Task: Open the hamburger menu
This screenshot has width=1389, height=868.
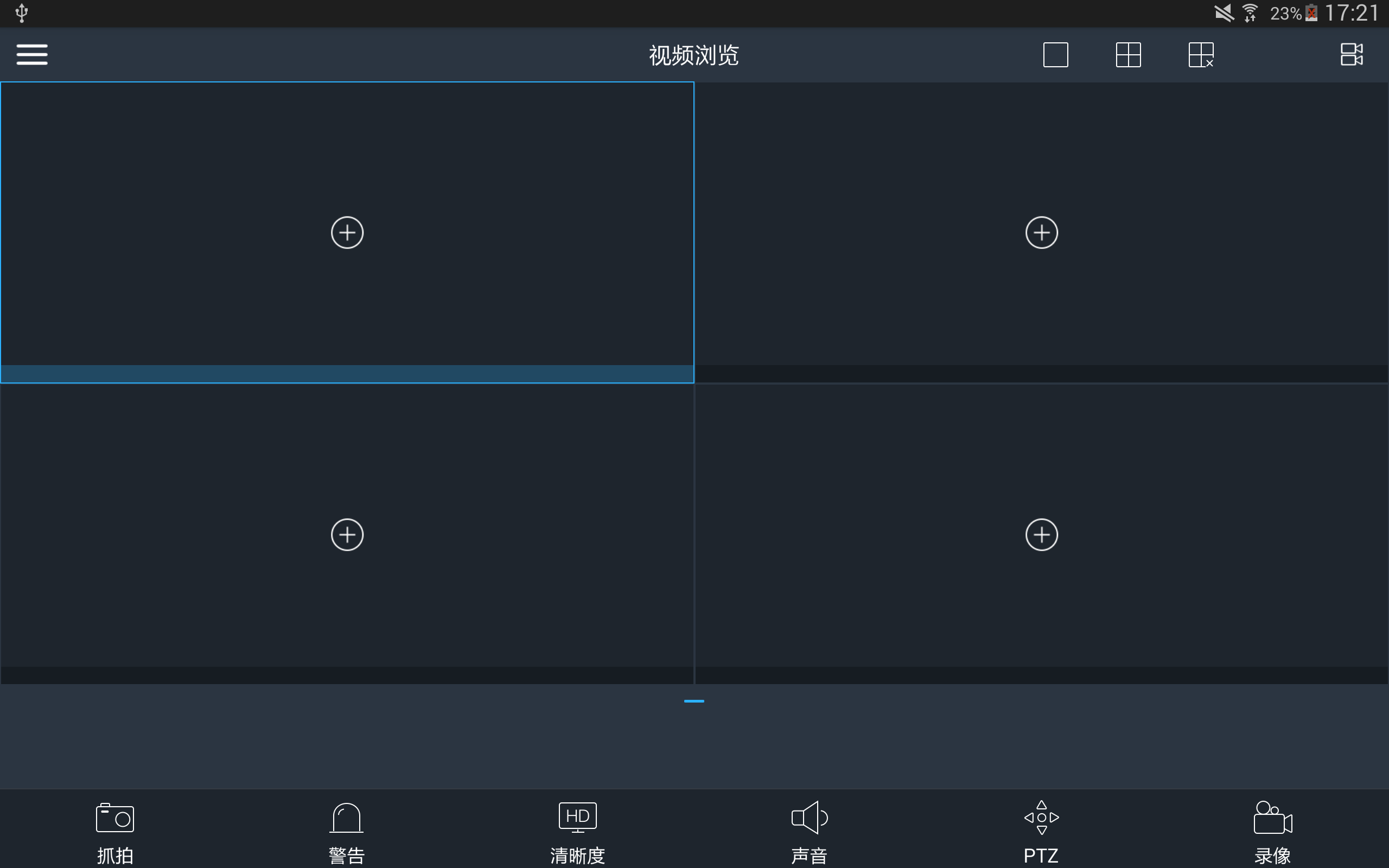Action: tap(32, 55)
